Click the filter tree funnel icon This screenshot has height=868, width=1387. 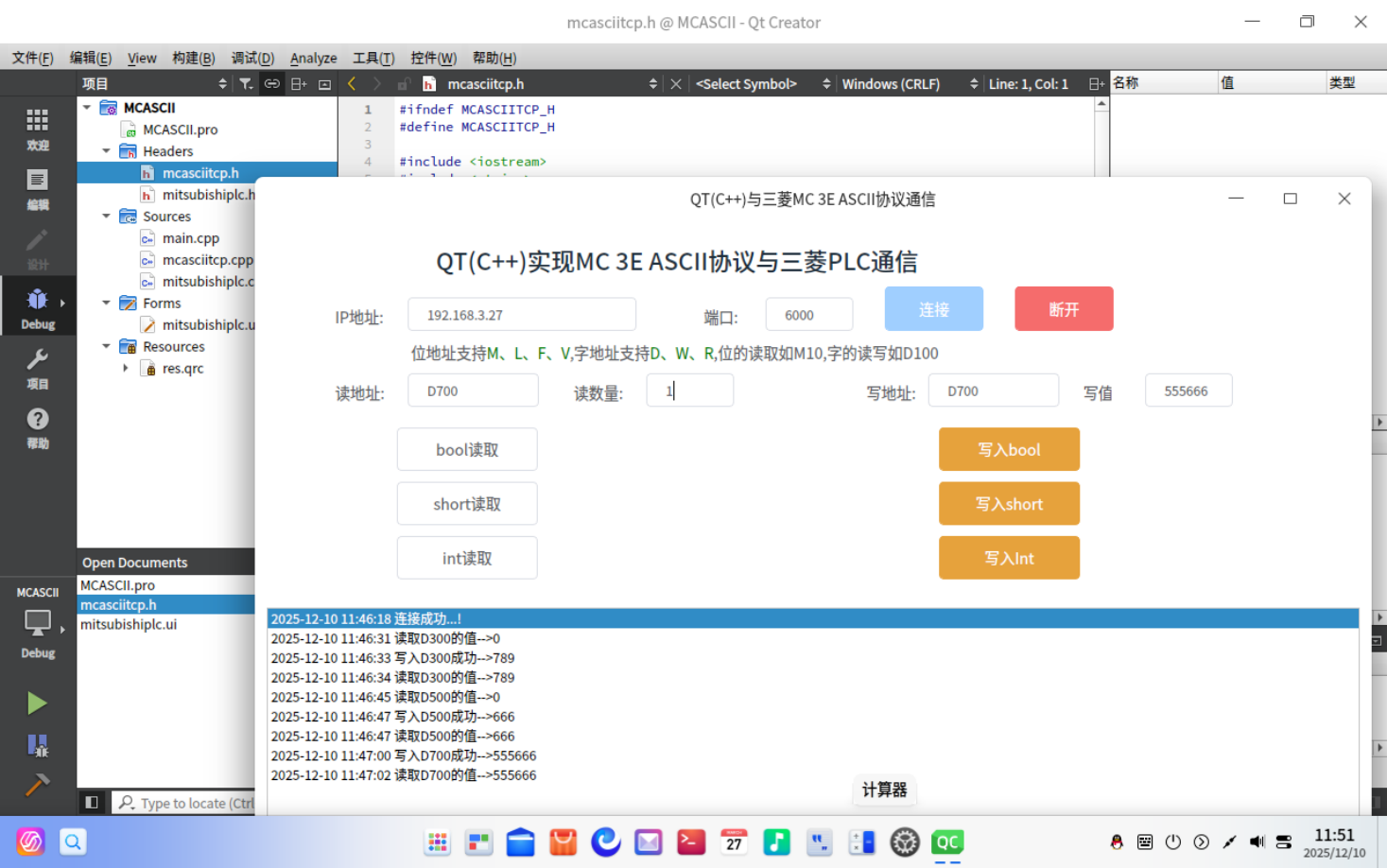(x=246, y=84)
